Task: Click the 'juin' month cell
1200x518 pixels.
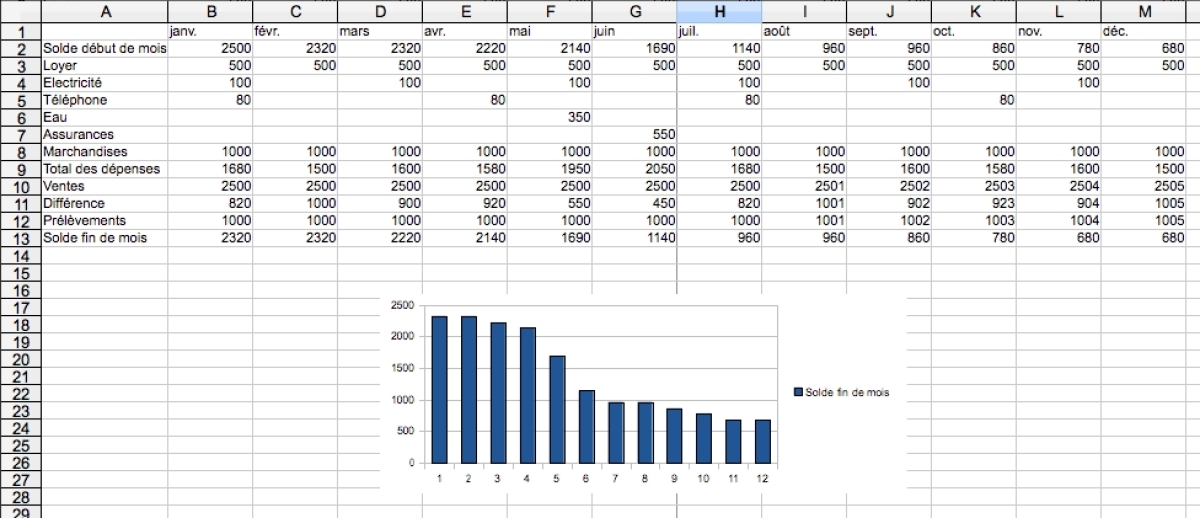Action: [634, 31]
